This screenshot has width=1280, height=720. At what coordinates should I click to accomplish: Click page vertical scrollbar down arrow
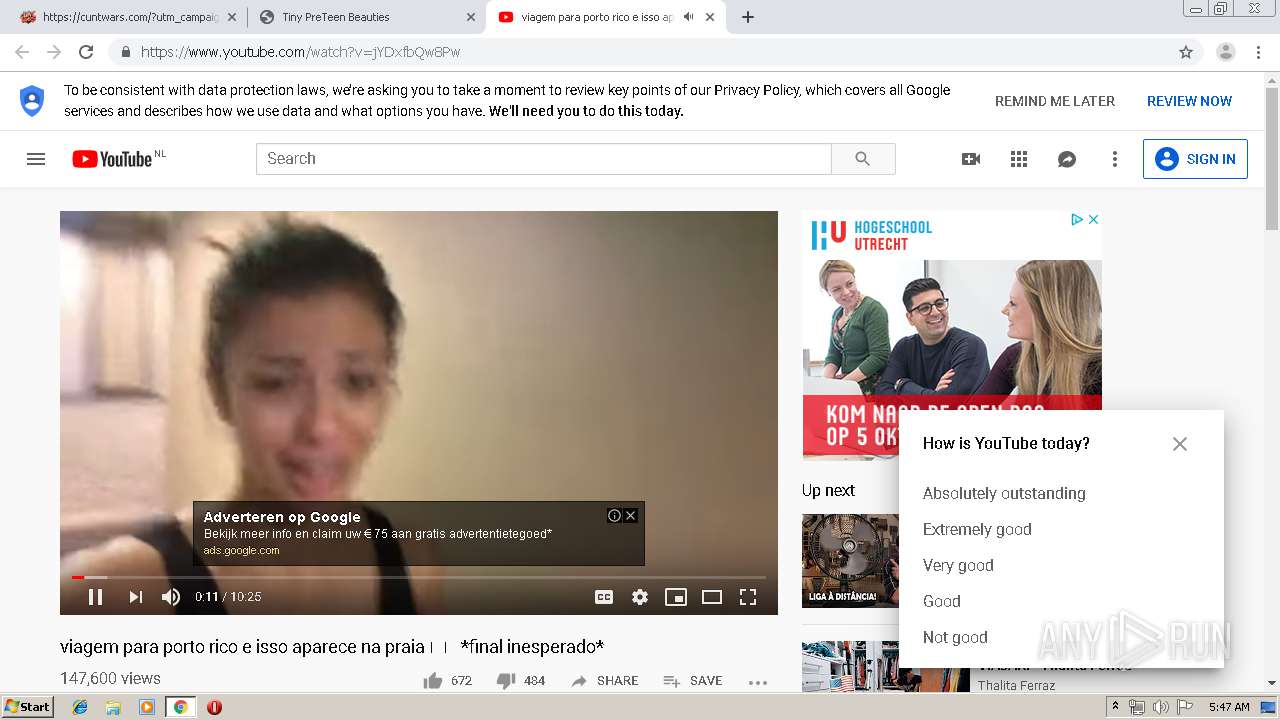click(x=1271, y=683)
